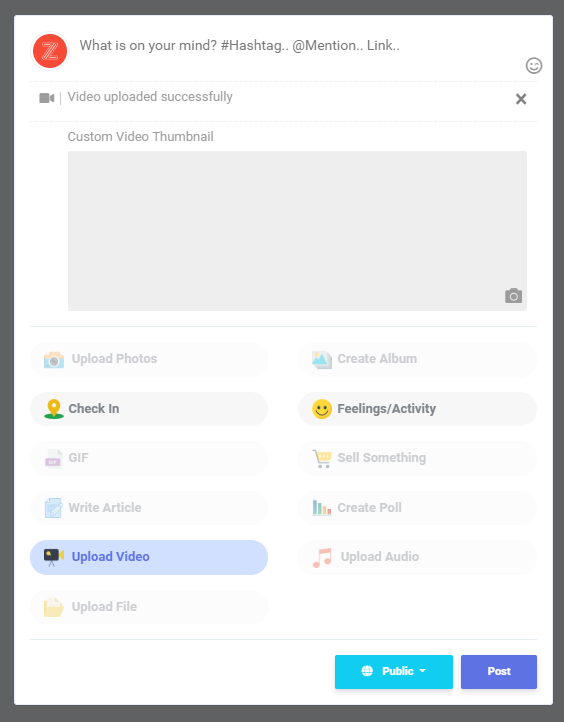Click the Upload Video camcorder icon
Image resolution: width=564 pixels, height=722 pixels.
click(54, 557)
